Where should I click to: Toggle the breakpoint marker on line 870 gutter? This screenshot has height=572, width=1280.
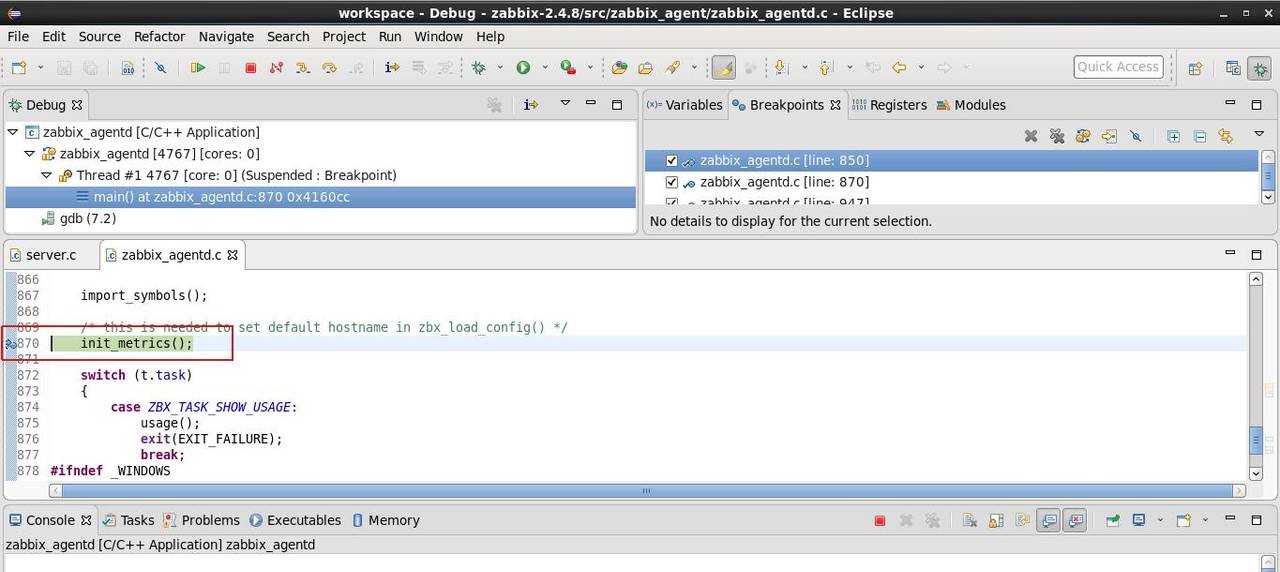[10, 344]
